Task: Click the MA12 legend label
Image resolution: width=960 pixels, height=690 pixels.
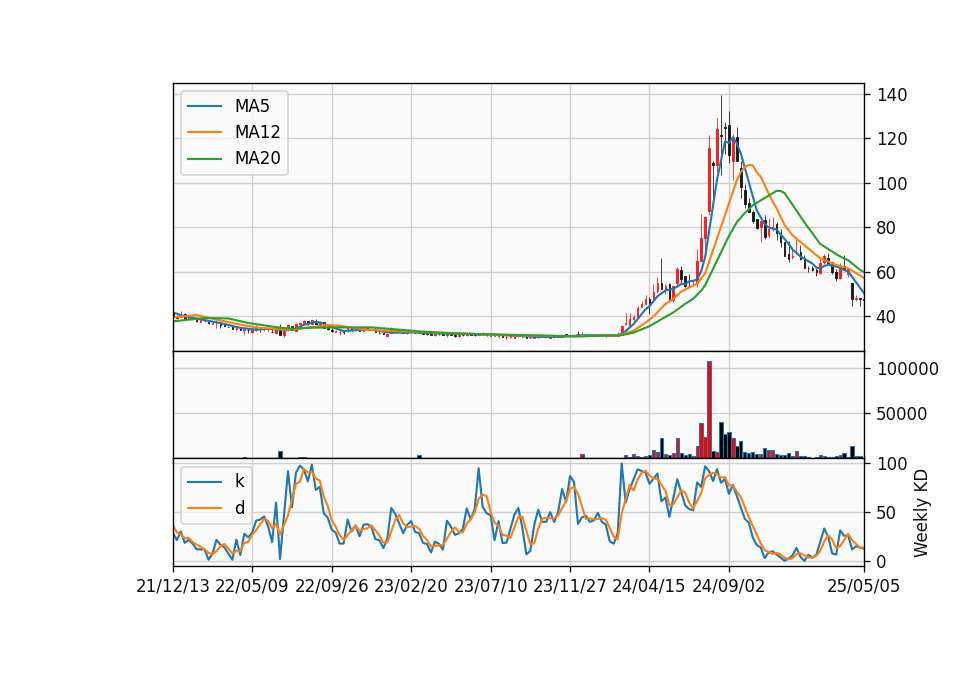Action: [x=257, y=132]
